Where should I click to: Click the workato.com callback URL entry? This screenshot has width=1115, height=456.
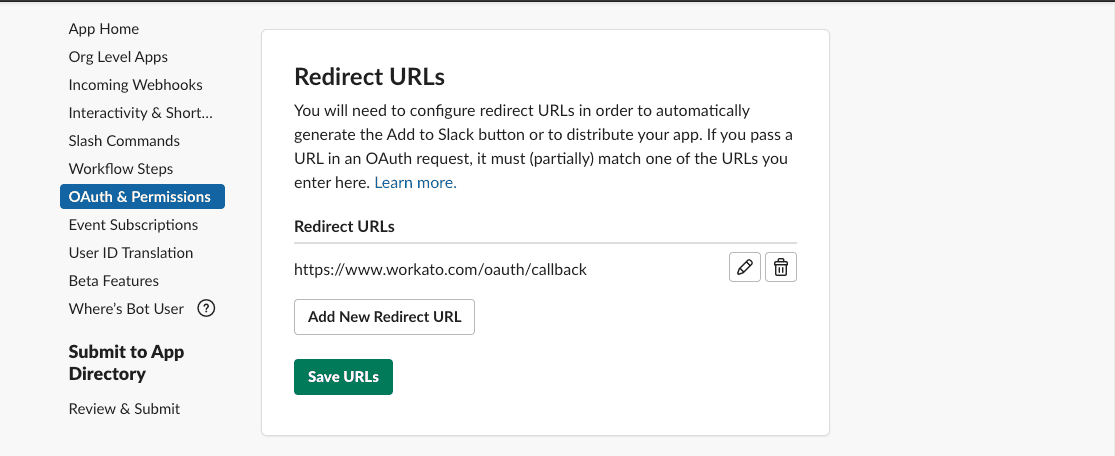tap(440, 269)
